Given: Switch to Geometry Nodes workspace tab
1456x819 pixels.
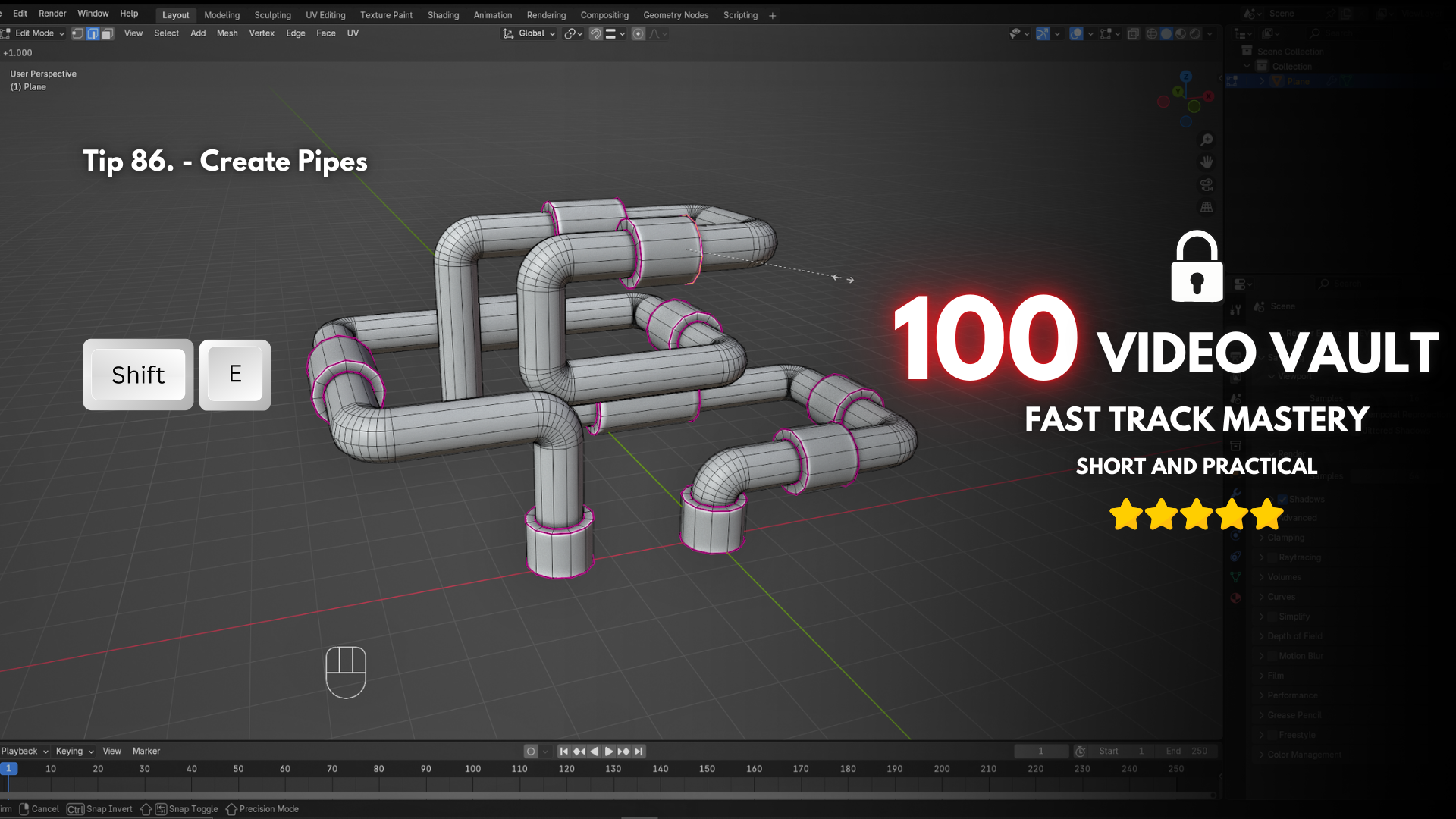Looking at the screenshot, I should 676,15.
